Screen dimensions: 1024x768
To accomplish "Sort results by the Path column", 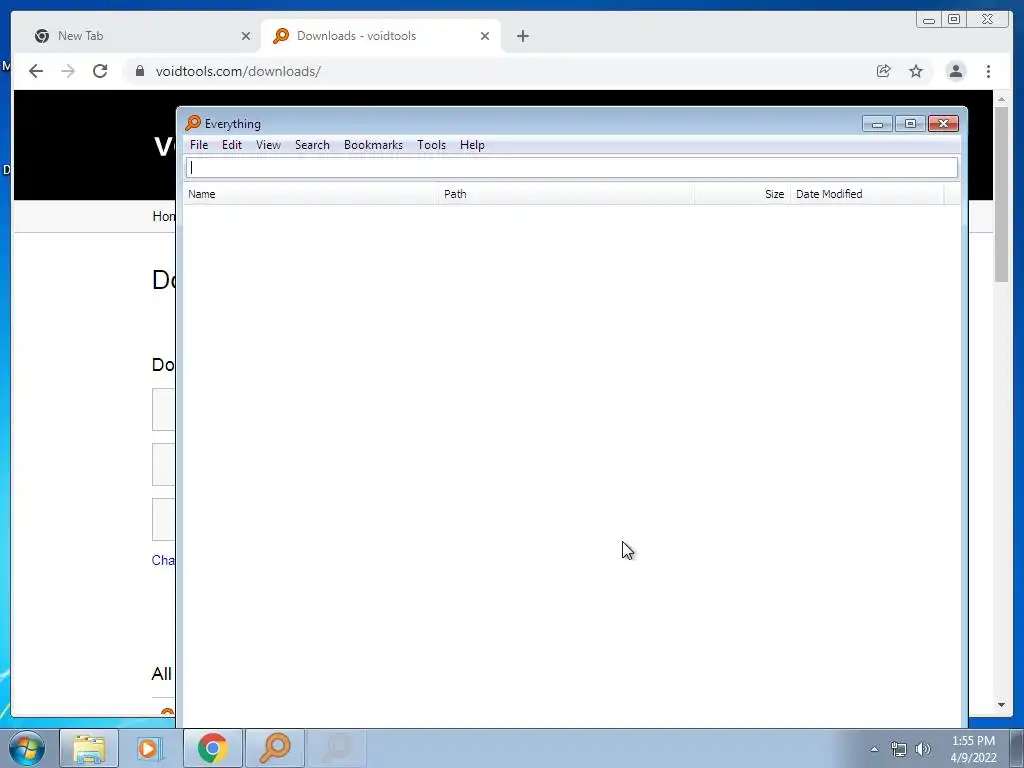I will (566, 194).
